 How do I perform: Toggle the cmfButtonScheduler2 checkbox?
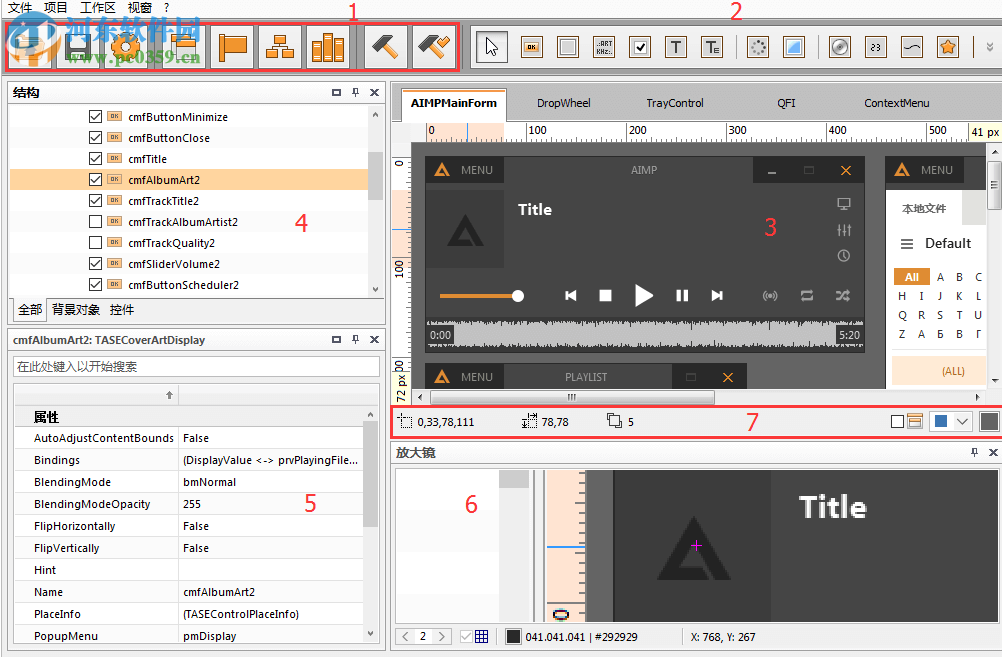(x=95, y=284)
